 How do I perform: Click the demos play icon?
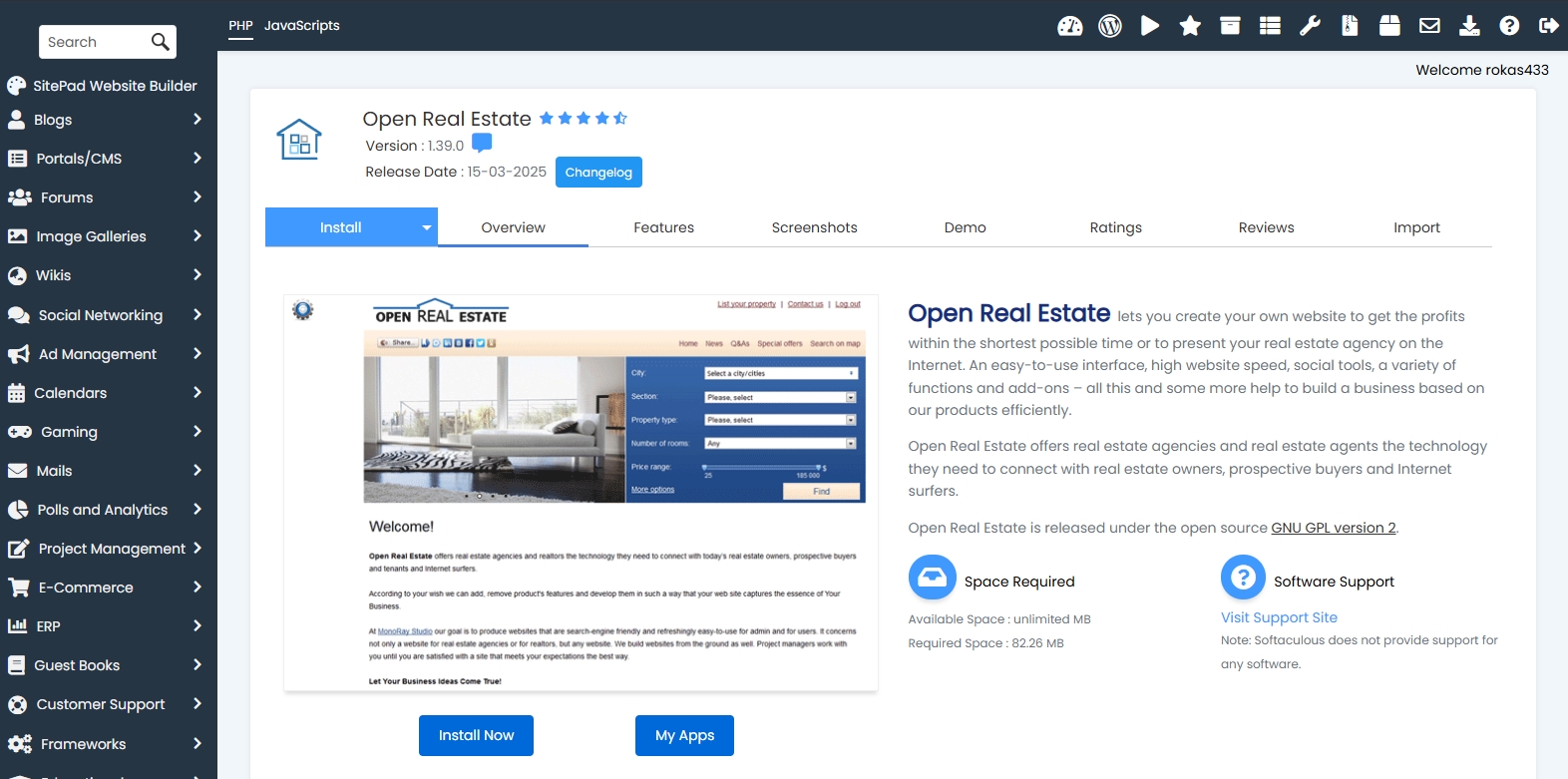[x=1150, y=26]
